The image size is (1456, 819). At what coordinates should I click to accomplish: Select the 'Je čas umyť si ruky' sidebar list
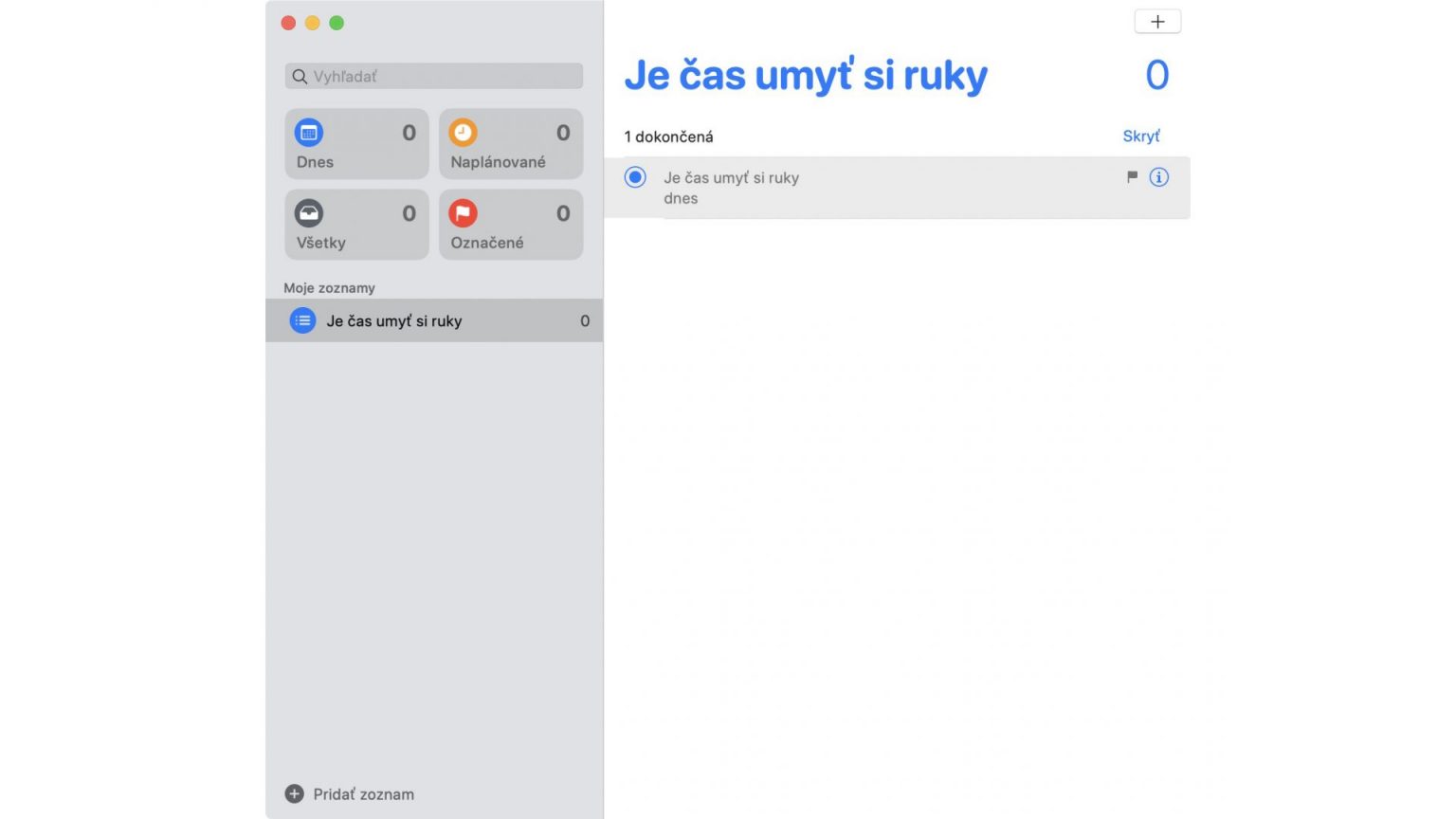434,320
